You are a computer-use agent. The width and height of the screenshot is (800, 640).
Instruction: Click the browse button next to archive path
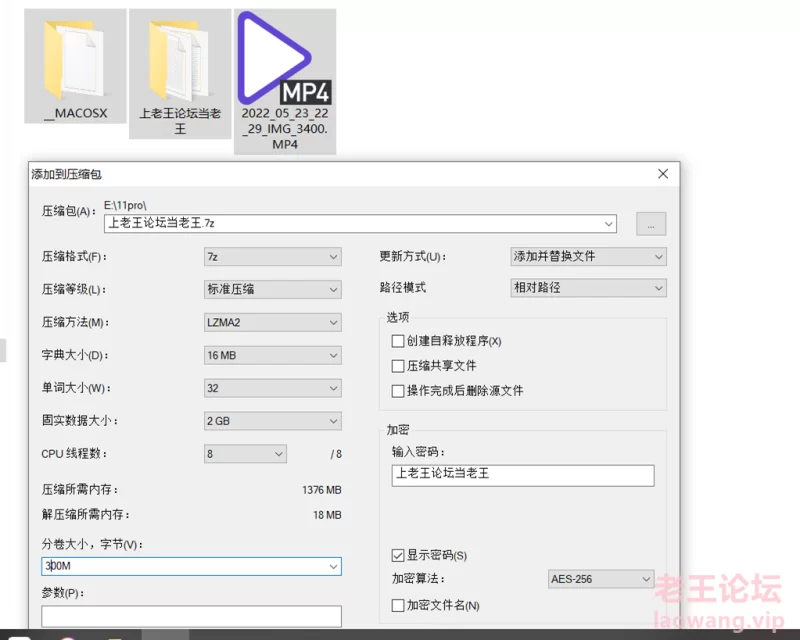(x=651, y=224)
